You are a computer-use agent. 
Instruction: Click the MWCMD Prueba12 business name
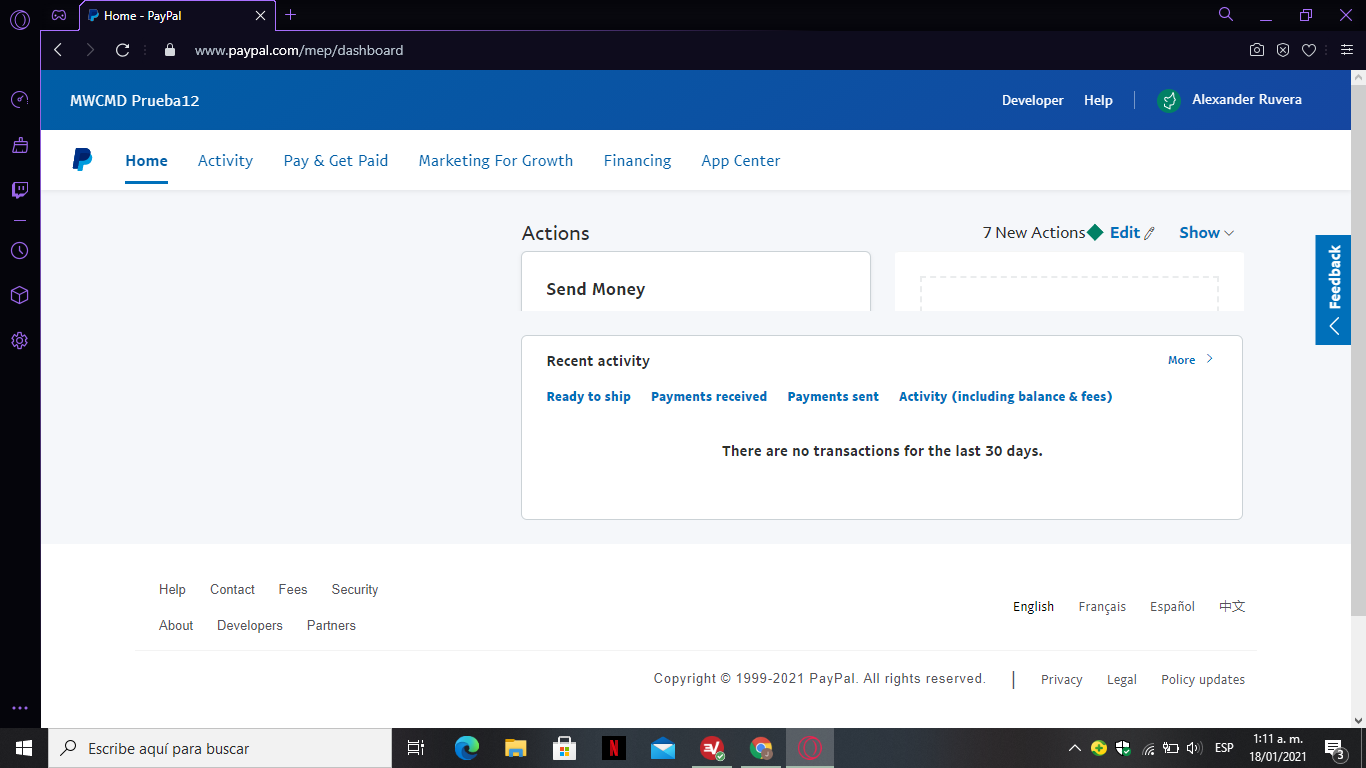pyautogui.click(x=135, y=100)
